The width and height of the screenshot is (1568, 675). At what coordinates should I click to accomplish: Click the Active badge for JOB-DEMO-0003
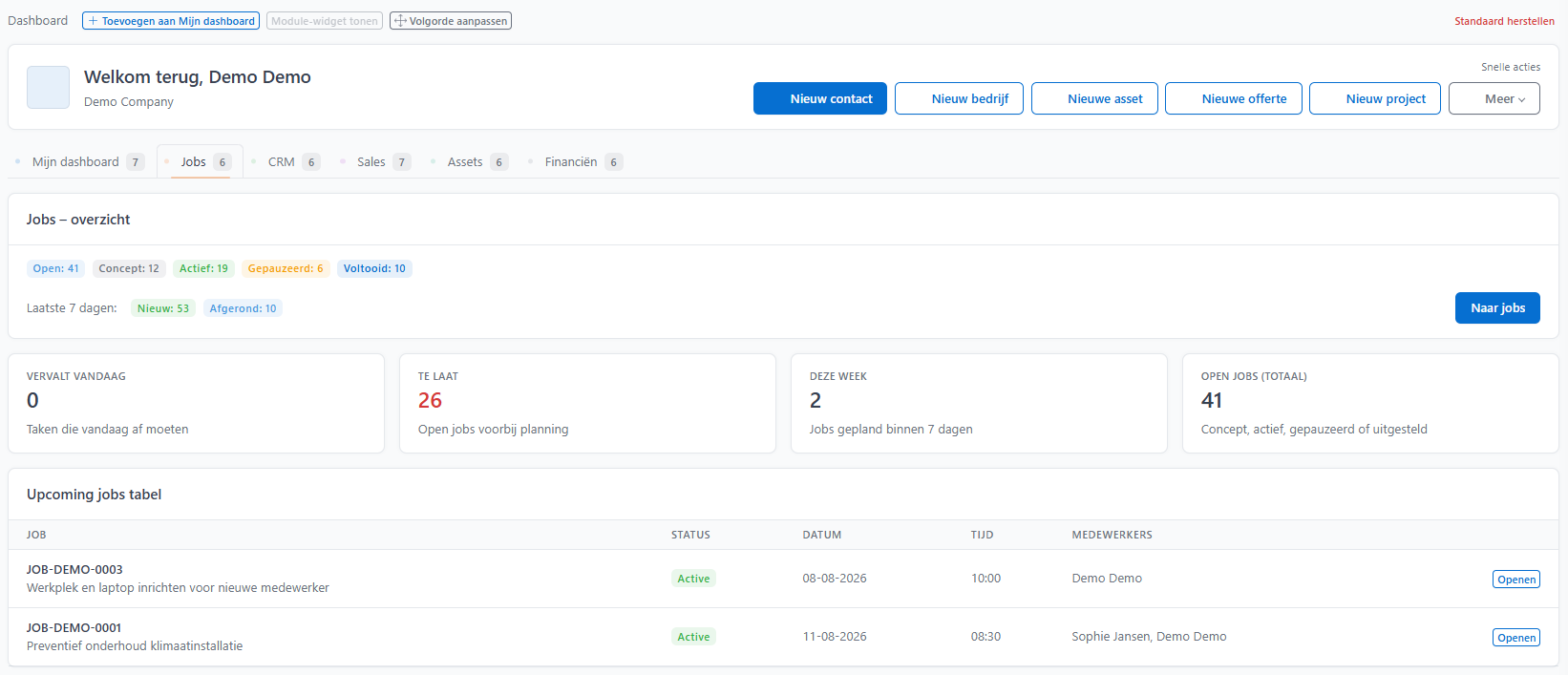coord(693,579)
